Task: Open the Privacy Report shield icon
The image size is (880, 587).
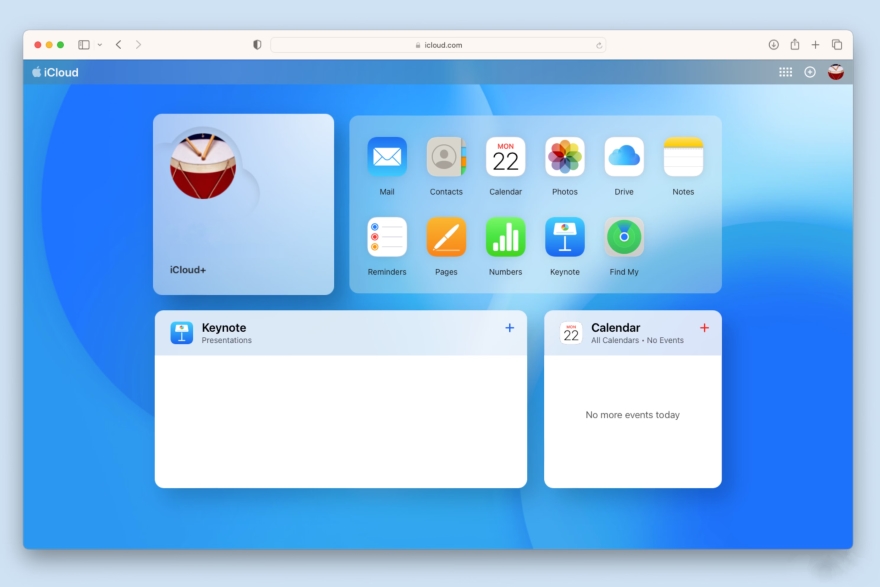Action: pyautogui.click(x=257, y=44)
